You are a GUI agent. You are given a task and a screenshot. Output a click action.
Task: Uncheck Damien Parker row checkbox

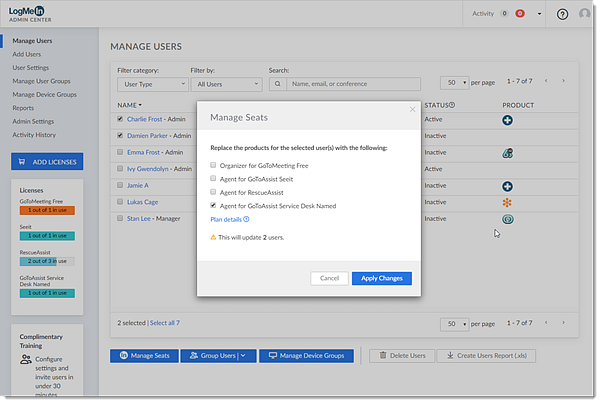coord(120,135)
